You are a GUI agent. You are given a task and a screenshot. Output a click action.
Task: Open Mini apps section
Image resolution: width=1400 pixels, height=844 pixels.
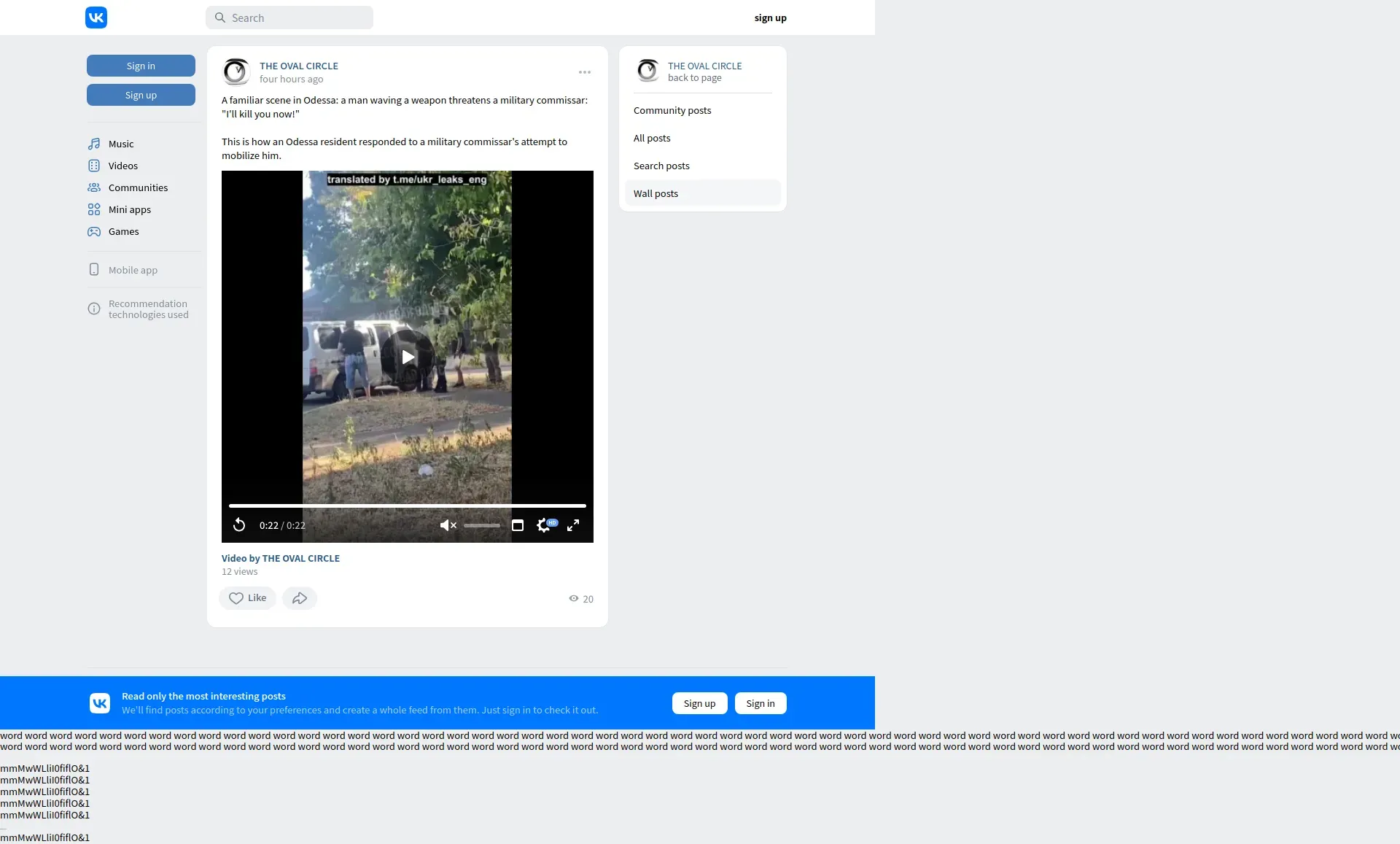[x=129, y=209]
